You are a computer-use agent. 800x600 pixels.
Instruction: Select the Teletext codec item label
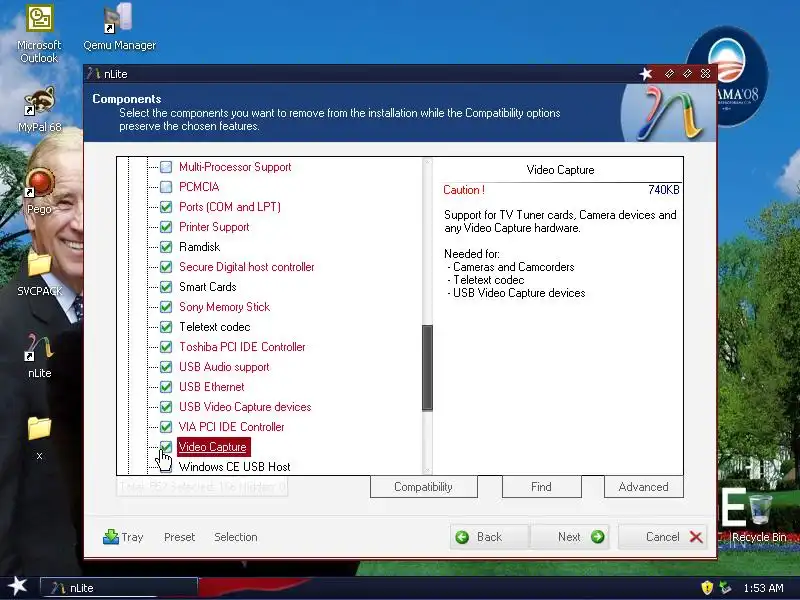pyautogui.click(x=214, y=327)
